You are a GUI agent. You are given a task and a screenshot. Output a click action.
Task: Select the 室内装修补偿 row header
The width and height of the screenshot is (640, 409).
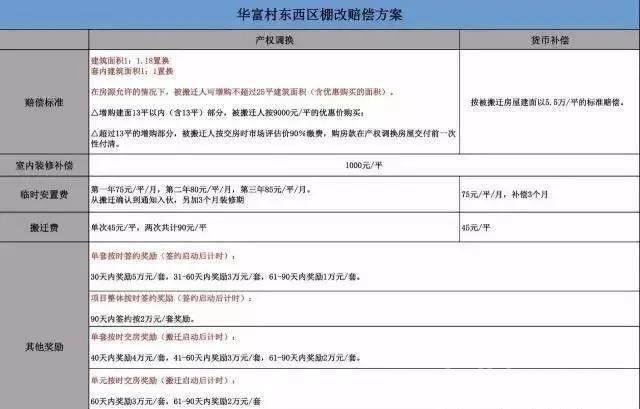click(44, 164)
